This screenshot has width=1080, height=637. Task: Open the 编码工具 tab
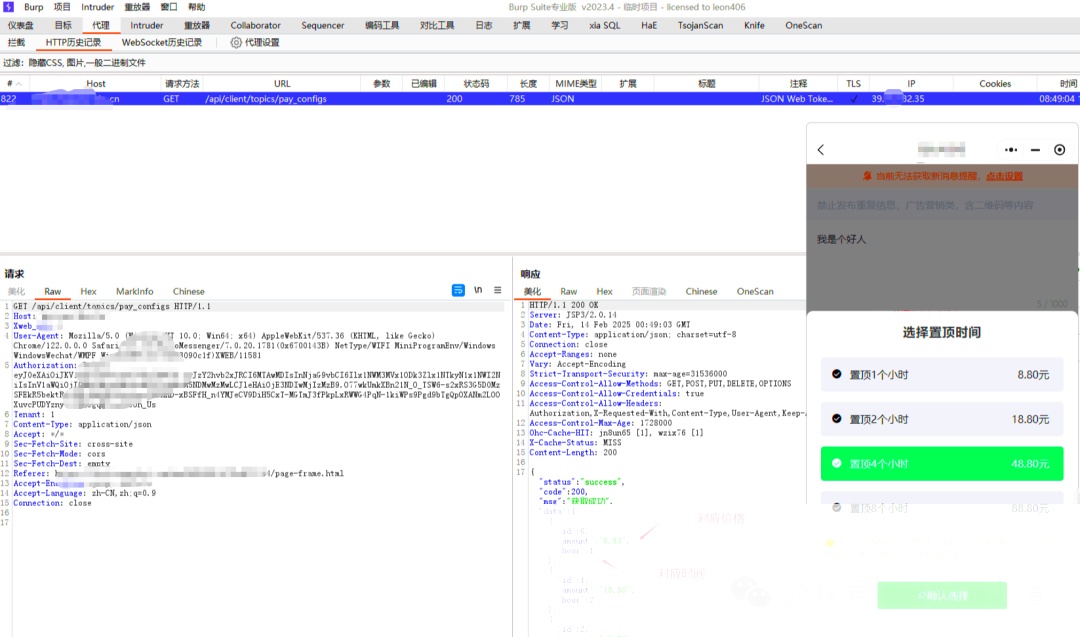pos(382,25)
